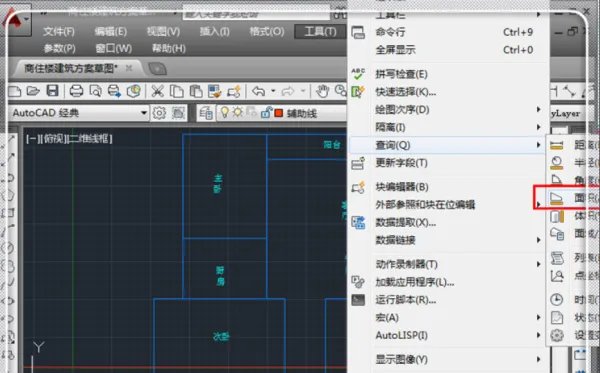Open the 文件(F) menu
600x373 pixels.
[x=59, y=32]
